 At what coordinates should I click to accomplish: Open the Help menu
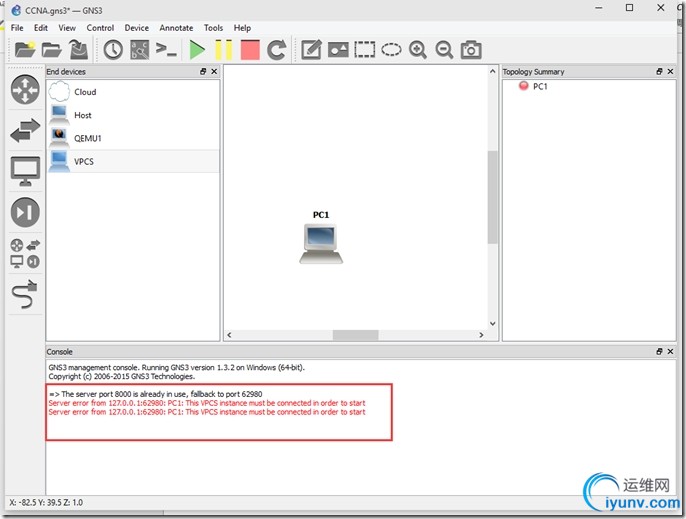click(x=242, y=28)
